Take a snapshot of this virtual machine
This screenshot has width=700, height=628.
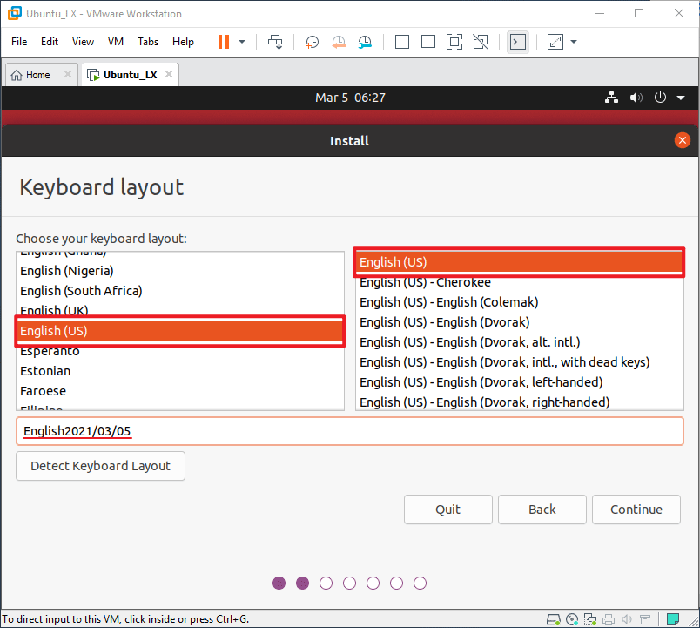[312, 42]
